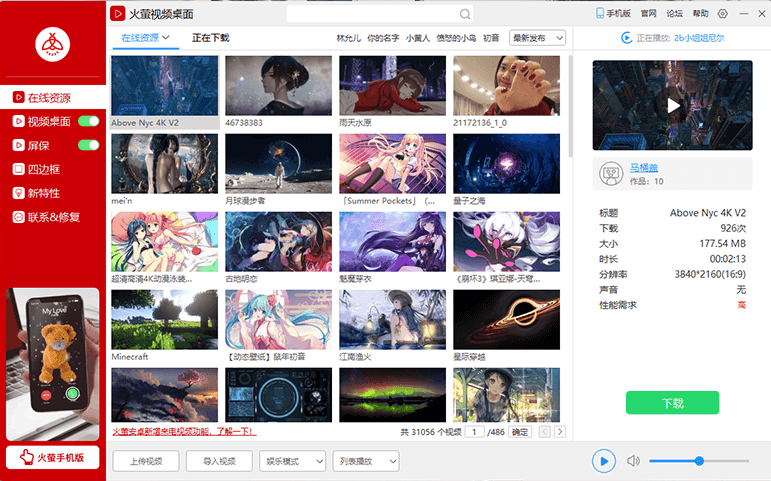Go to previous page arrow
This screenshot has width=771, height=481.
[x=544, y=432]
